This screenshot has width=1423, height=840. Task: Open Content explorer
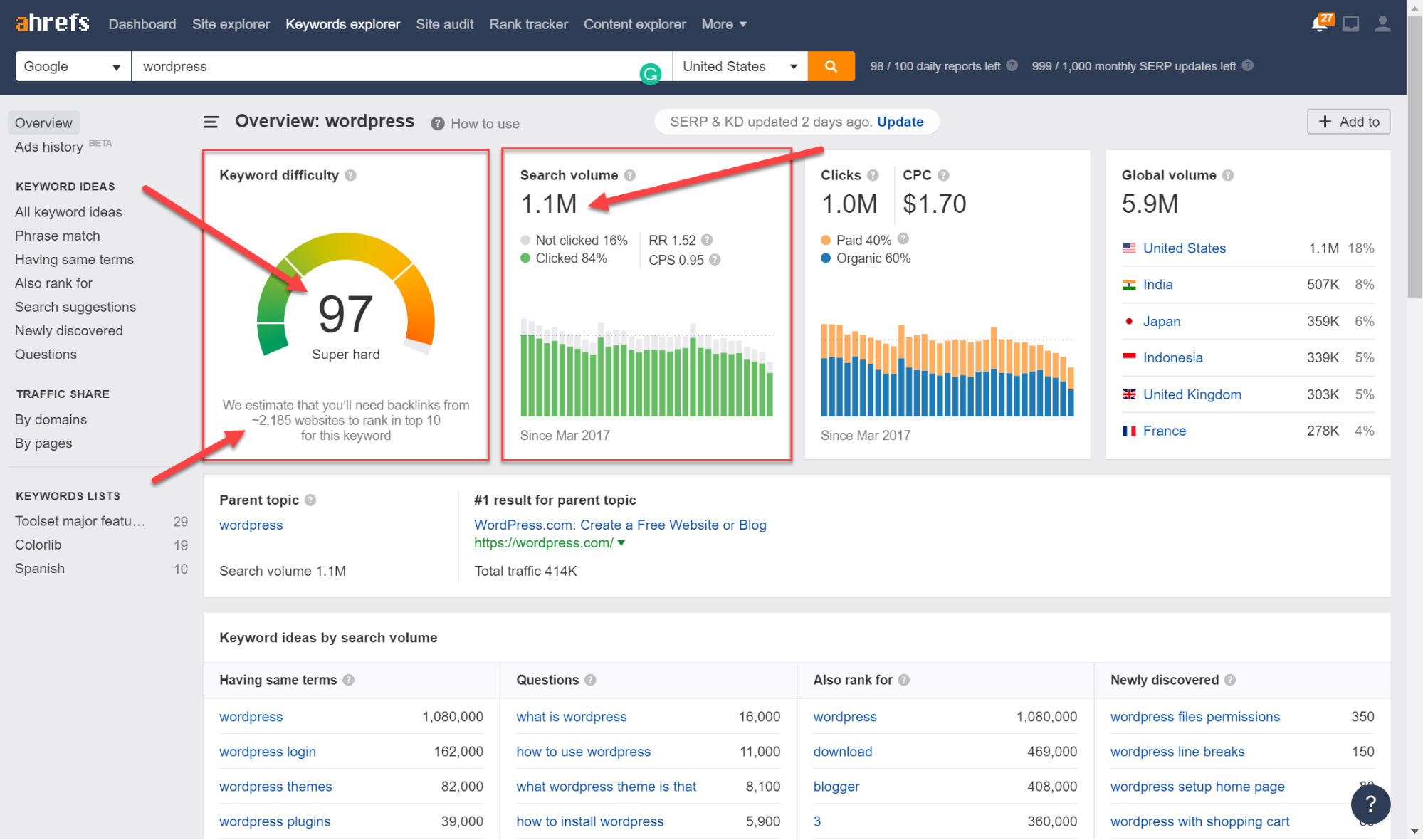click(x=634, y=24)
